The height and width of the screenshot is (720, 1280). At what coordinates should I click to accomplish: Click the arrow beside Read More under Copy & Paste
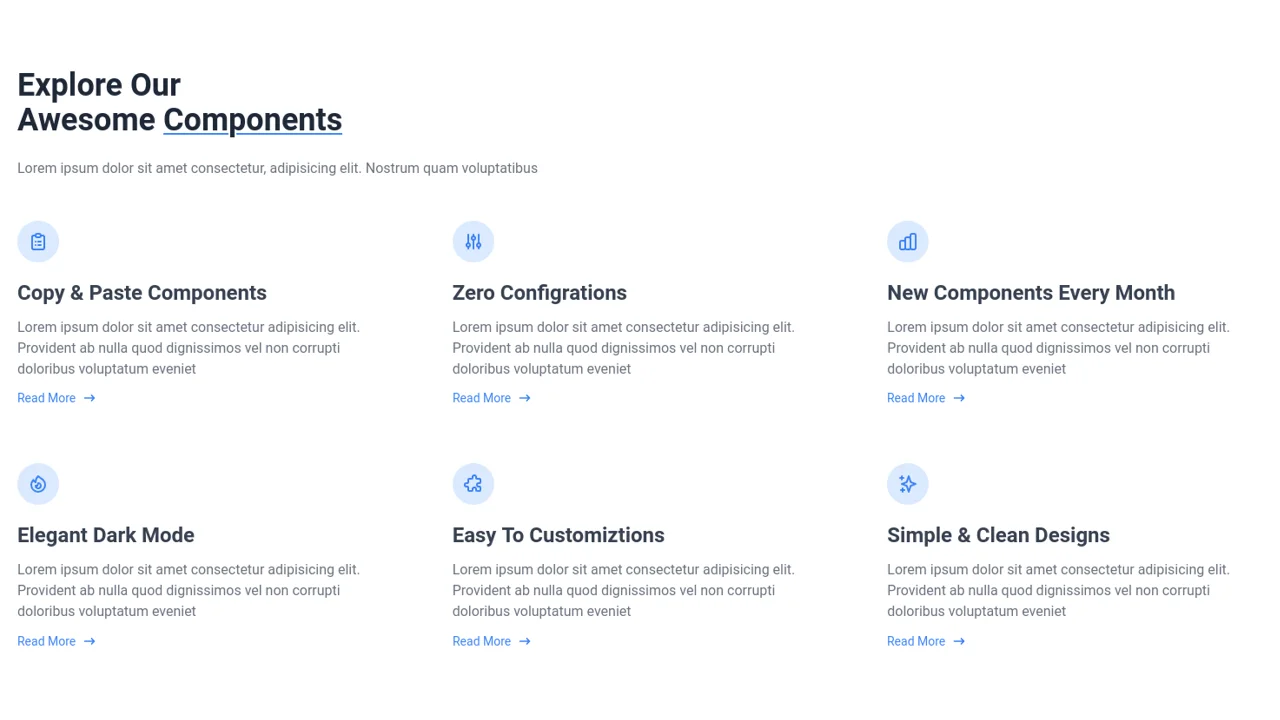coord(90,398)
